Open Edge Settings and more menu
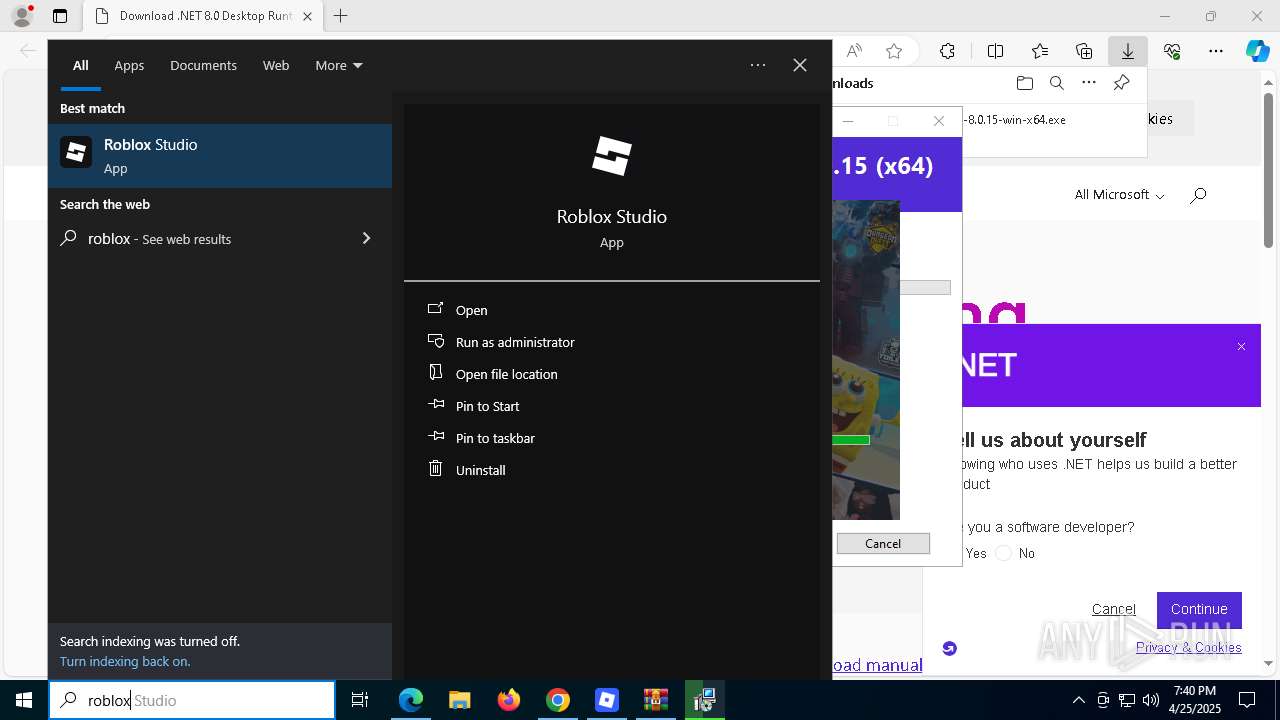 pos(1216,51)
